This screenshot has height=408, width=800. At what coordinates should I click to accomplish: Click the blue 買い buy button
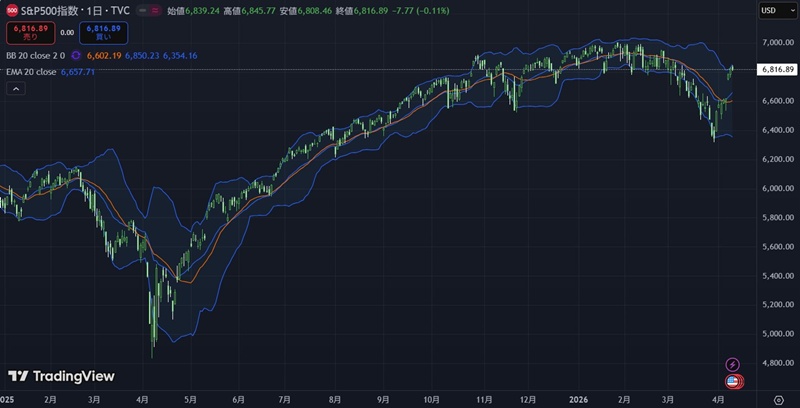click(x=104, y=32)
